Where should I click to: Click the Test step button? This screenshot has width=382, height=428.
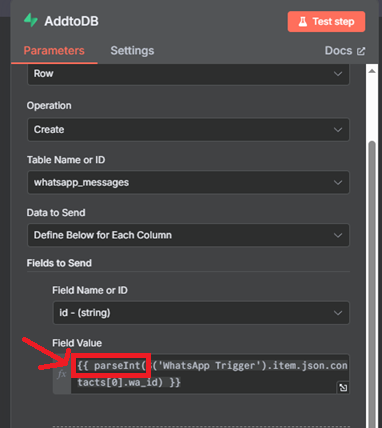(326, 22)
